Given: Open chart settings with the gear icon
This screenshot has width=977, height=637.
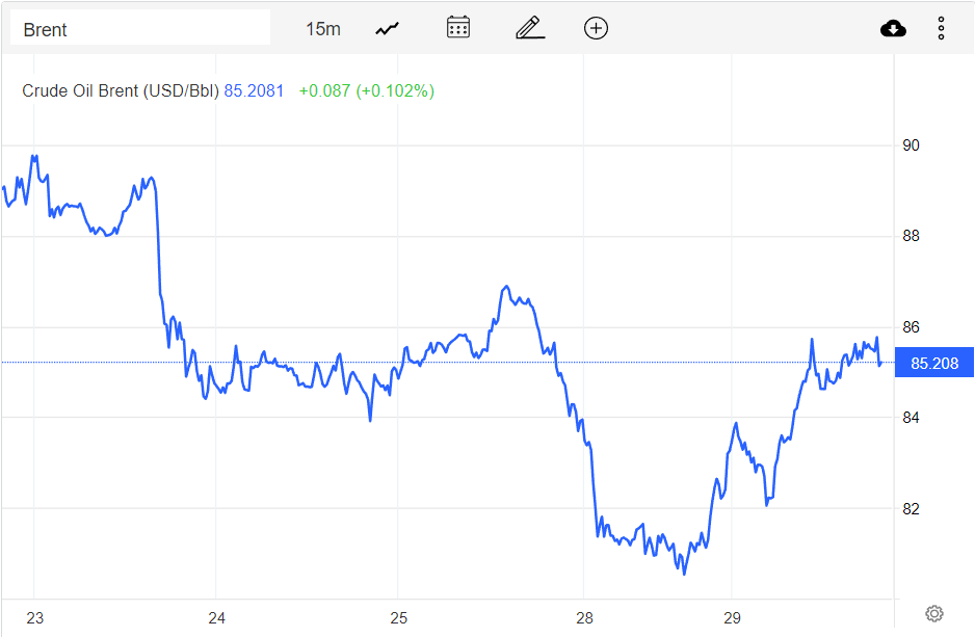Looking at the screenshot, I should click(934, 613).
